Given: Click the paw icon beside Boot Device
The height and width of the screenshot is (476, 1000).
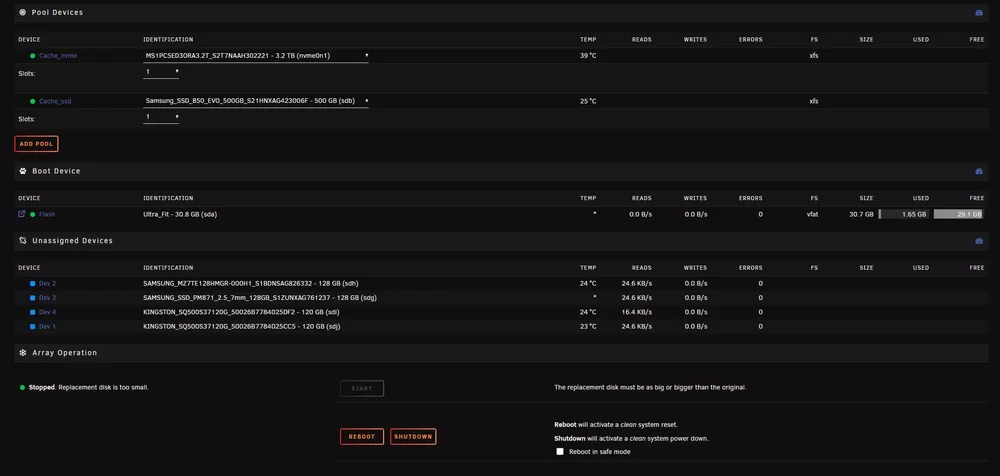Looking at the screenshot, I should pos(23,171).
